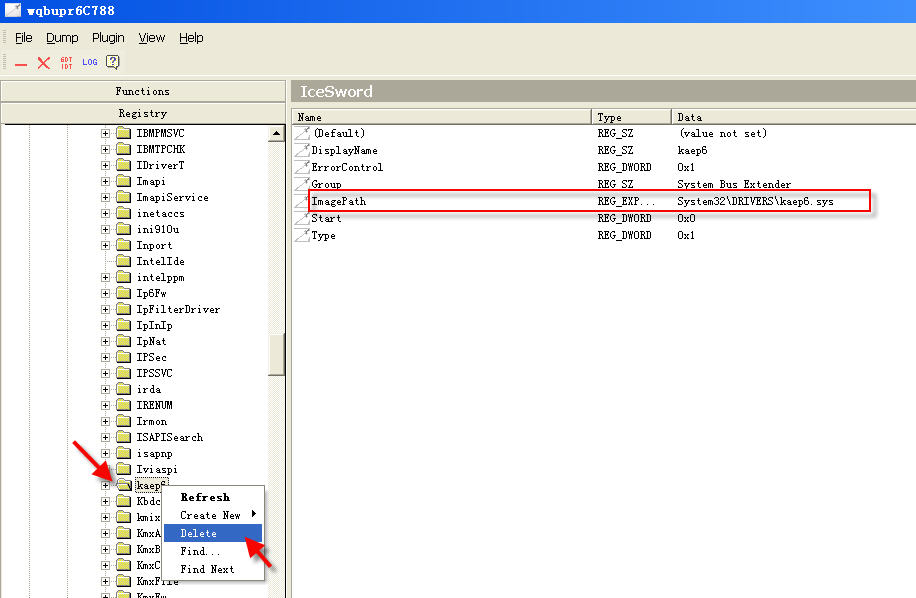Expand the IpInIp registry key
Screen dimensions: 916x598
pos(105,325)
